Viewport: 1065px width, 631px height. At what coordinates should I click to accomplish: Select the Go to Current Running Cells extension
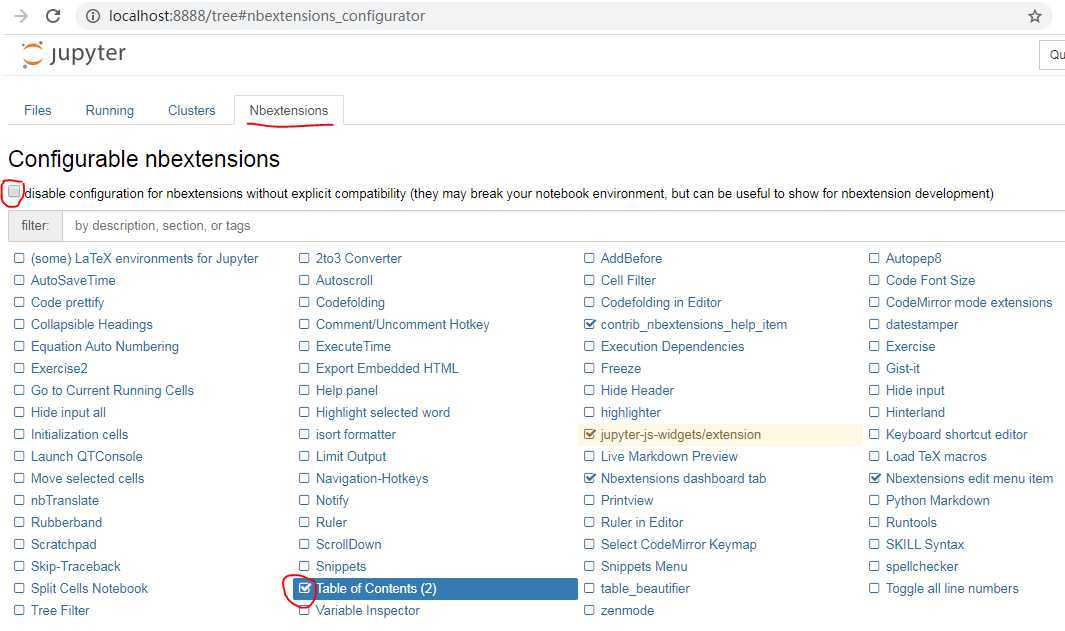point(112,390)
